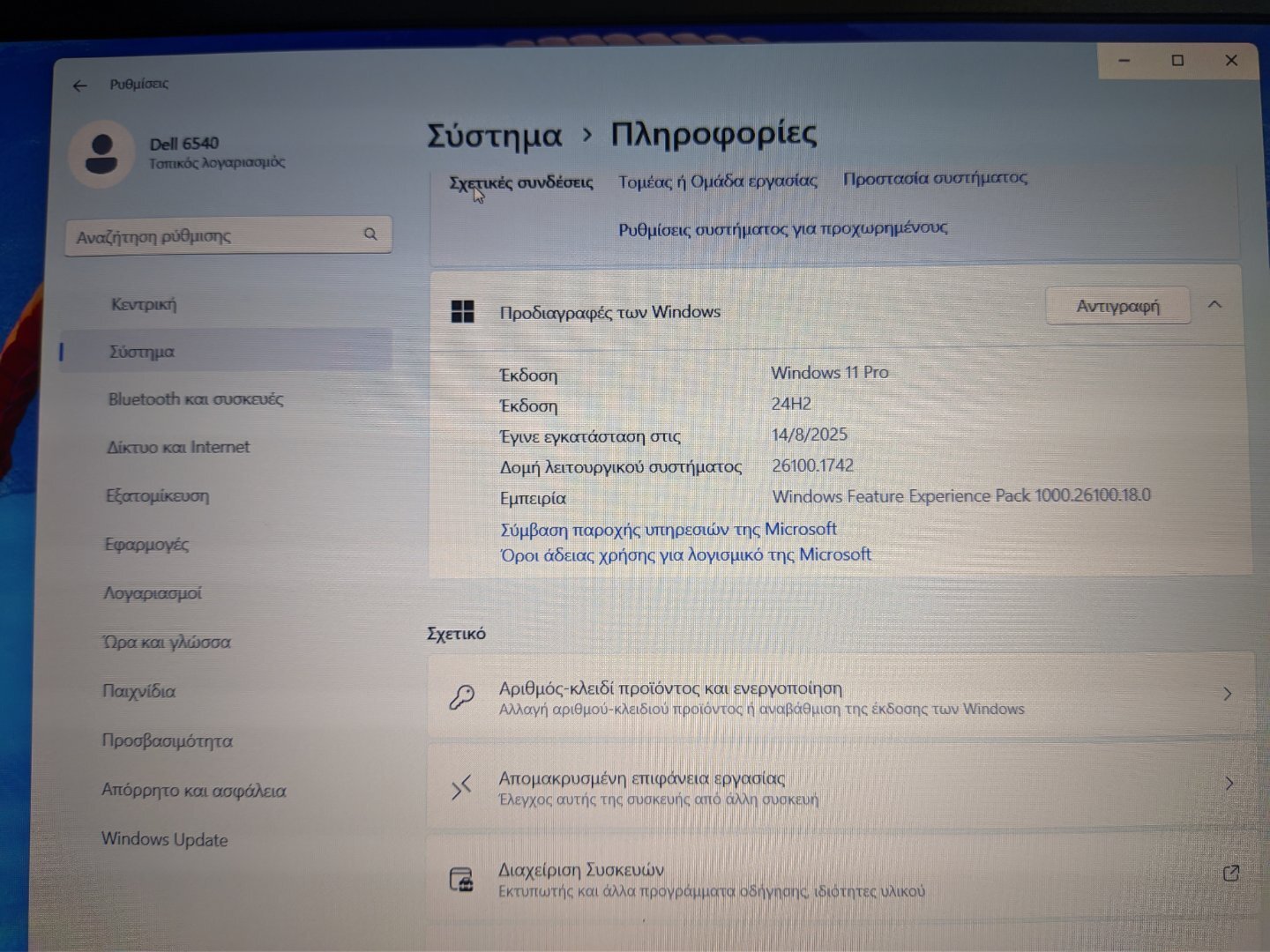Open the Τομέας ή Ομάδα εργασίας link
1270x952 pixels.
tap(717, 182)
